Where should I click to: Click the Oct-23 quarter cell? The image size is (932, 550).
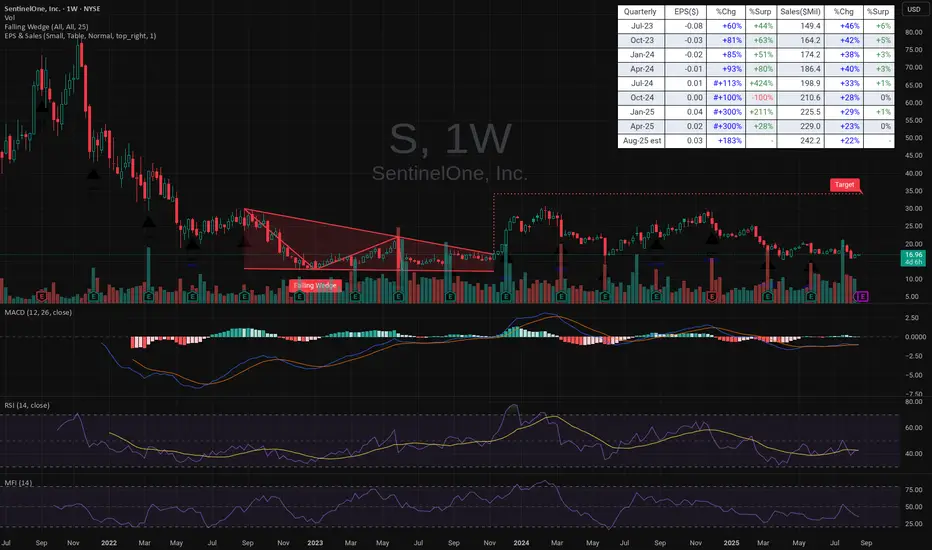641,40
